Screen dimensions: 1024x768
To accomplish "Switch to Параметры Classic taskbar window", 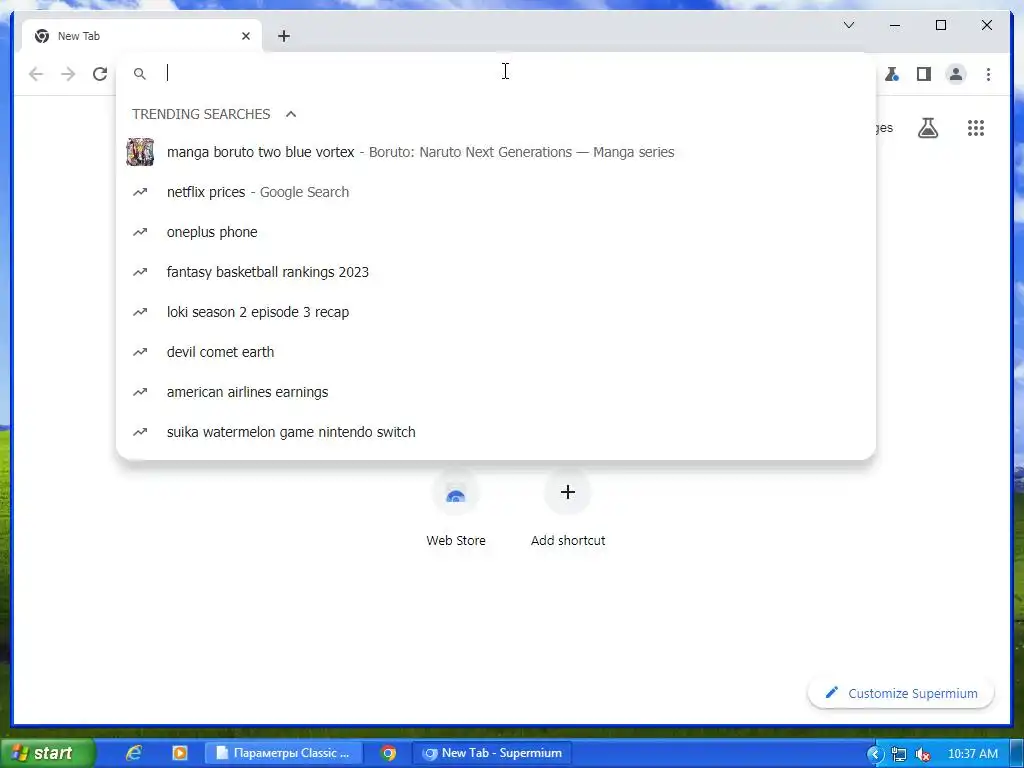I will (x=283, y=753).
